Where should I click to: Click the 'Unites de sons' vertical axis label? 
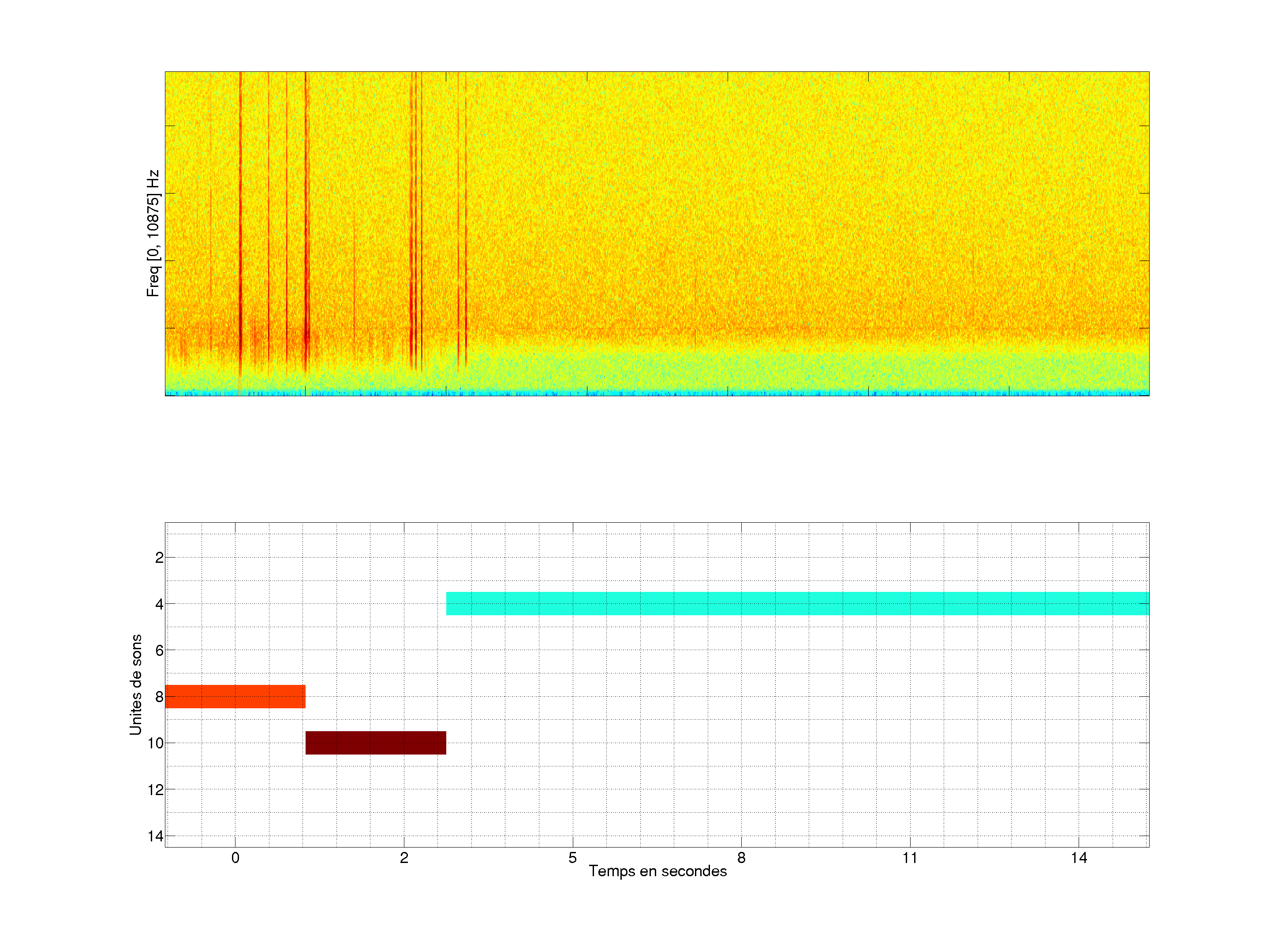(x=135, y=684)
